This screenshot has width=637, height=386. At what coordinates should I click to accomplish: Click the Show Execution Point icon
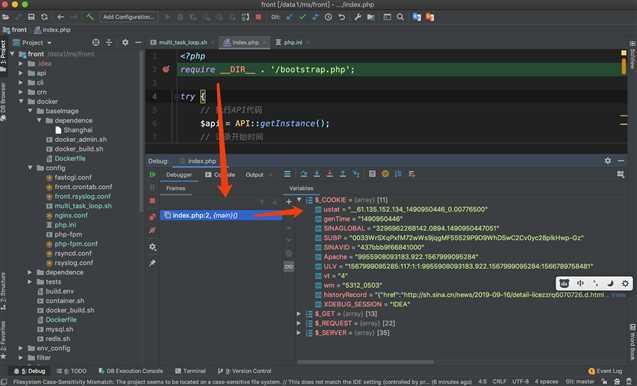(287, 174)
